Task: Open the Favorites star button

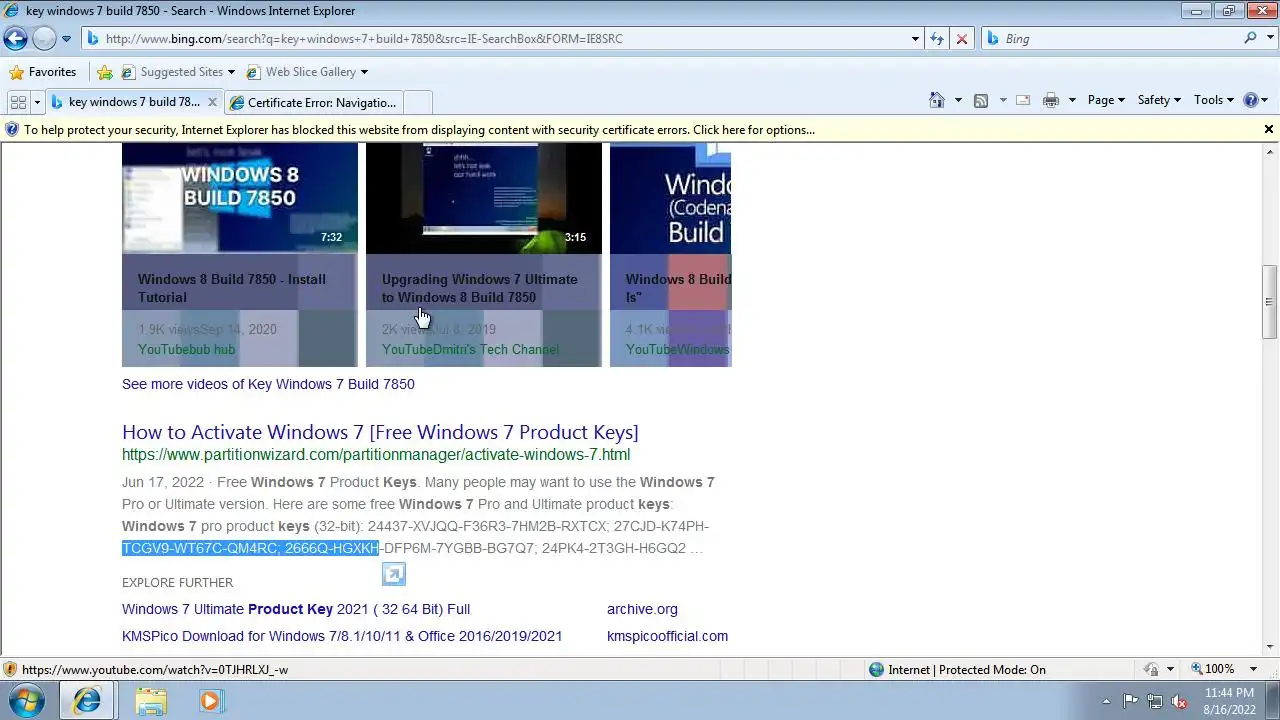Action: (x=42, y=72)
